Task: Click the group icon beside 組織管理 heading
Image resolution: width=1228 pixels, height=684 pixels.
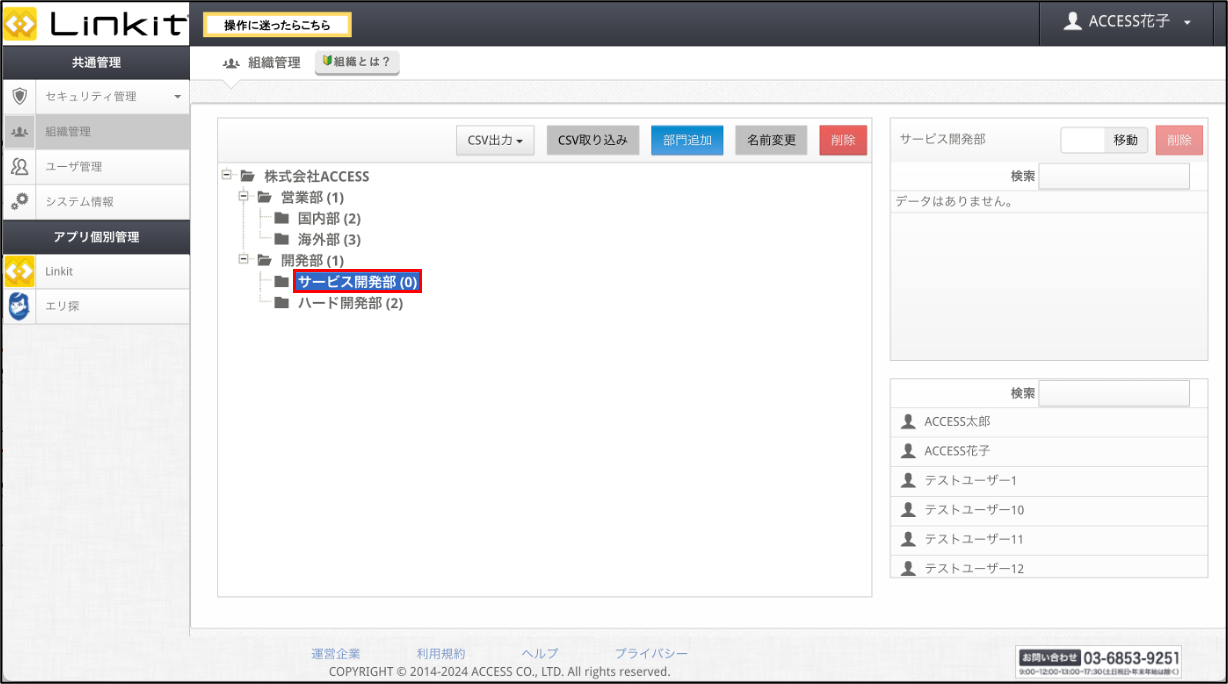Action: (231, 62)
